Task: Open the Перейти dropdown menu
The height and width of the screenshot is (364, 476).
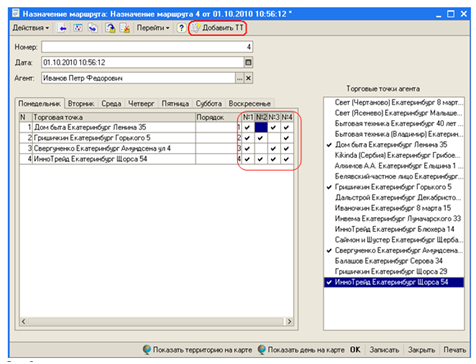Action: [x=153, y=28]
